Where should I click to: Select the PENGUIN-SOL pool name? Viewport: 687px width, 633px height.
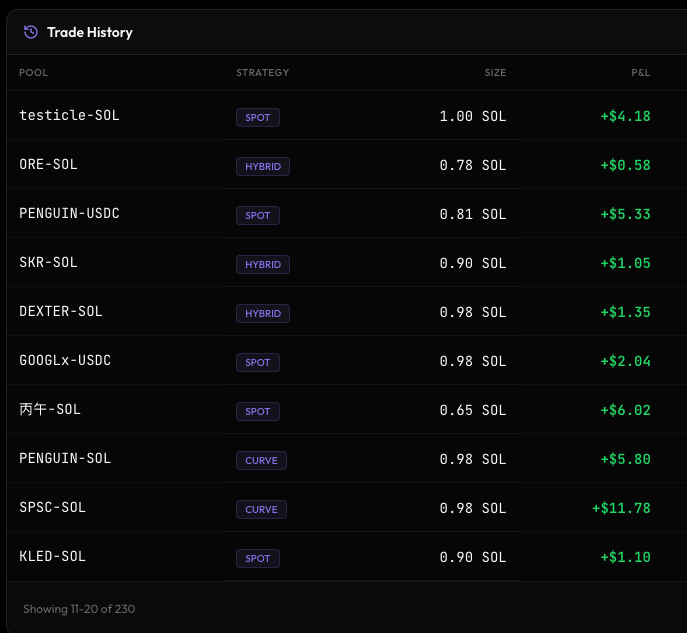point(65,459)
